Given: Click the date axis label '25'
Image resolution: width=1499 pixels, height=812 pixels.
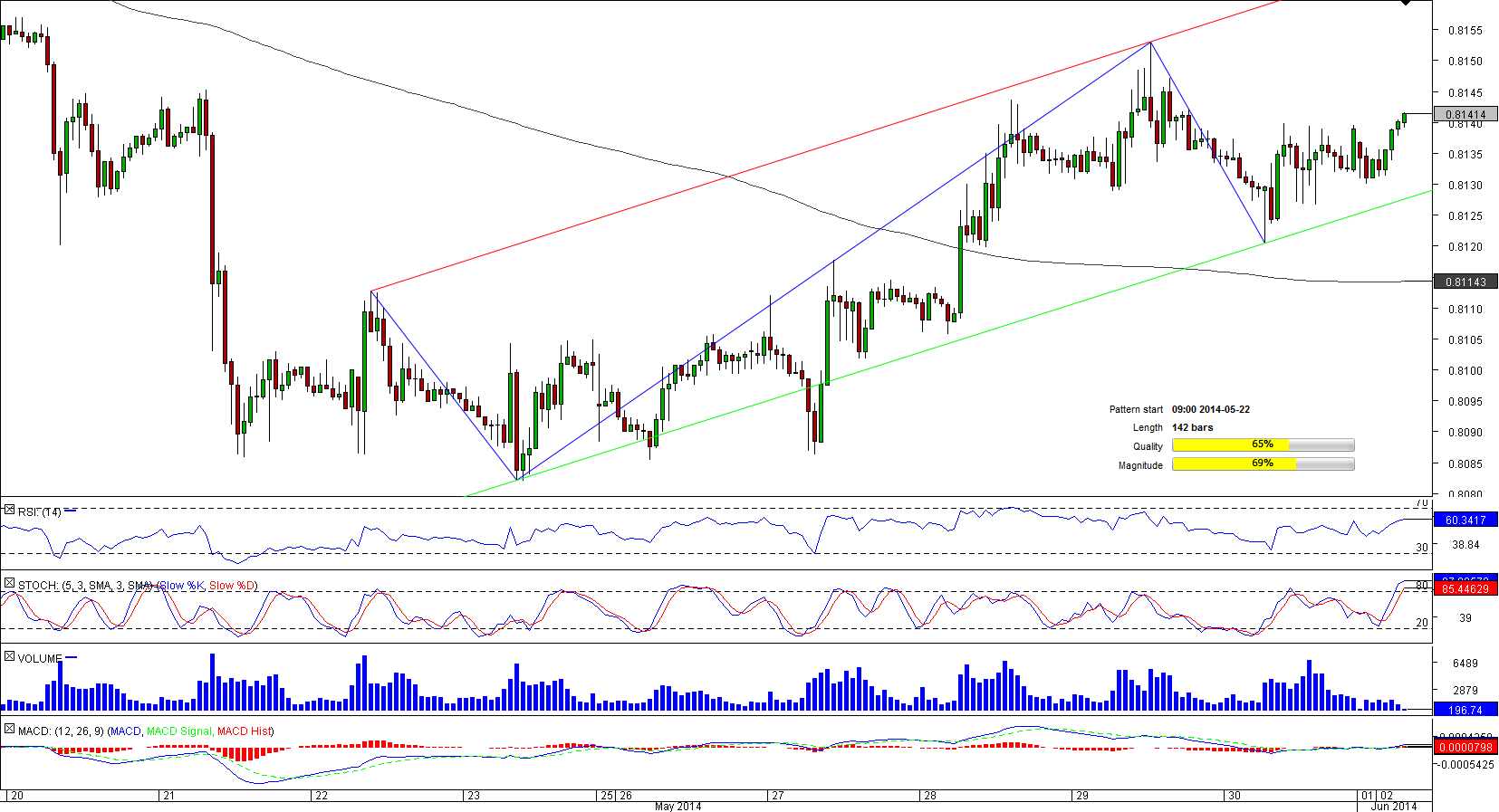Looking at the screenshot, I should [607, 796].
